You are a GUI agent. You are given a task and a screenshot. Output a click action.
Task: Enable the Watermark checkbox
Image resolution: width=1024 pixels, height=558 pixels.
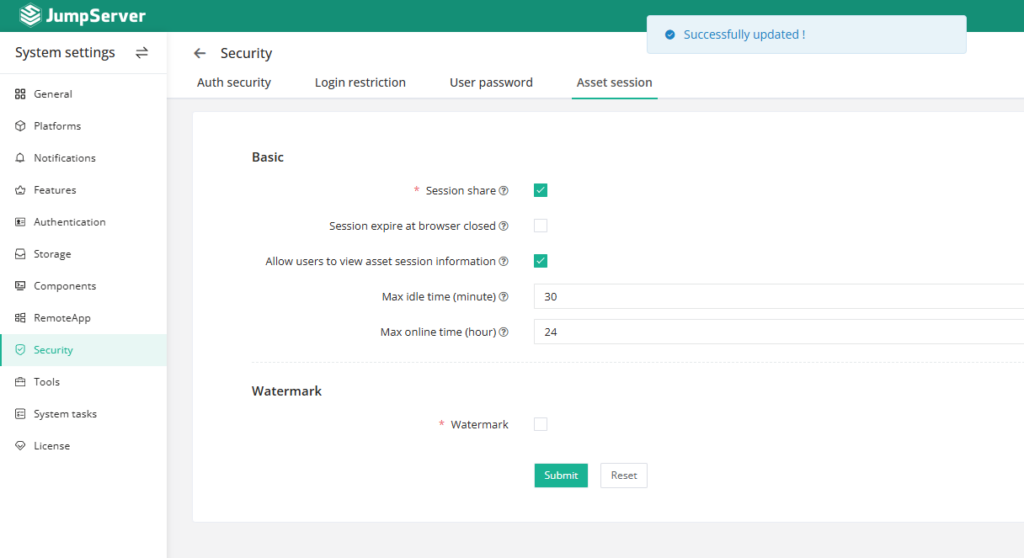(541, 424)
